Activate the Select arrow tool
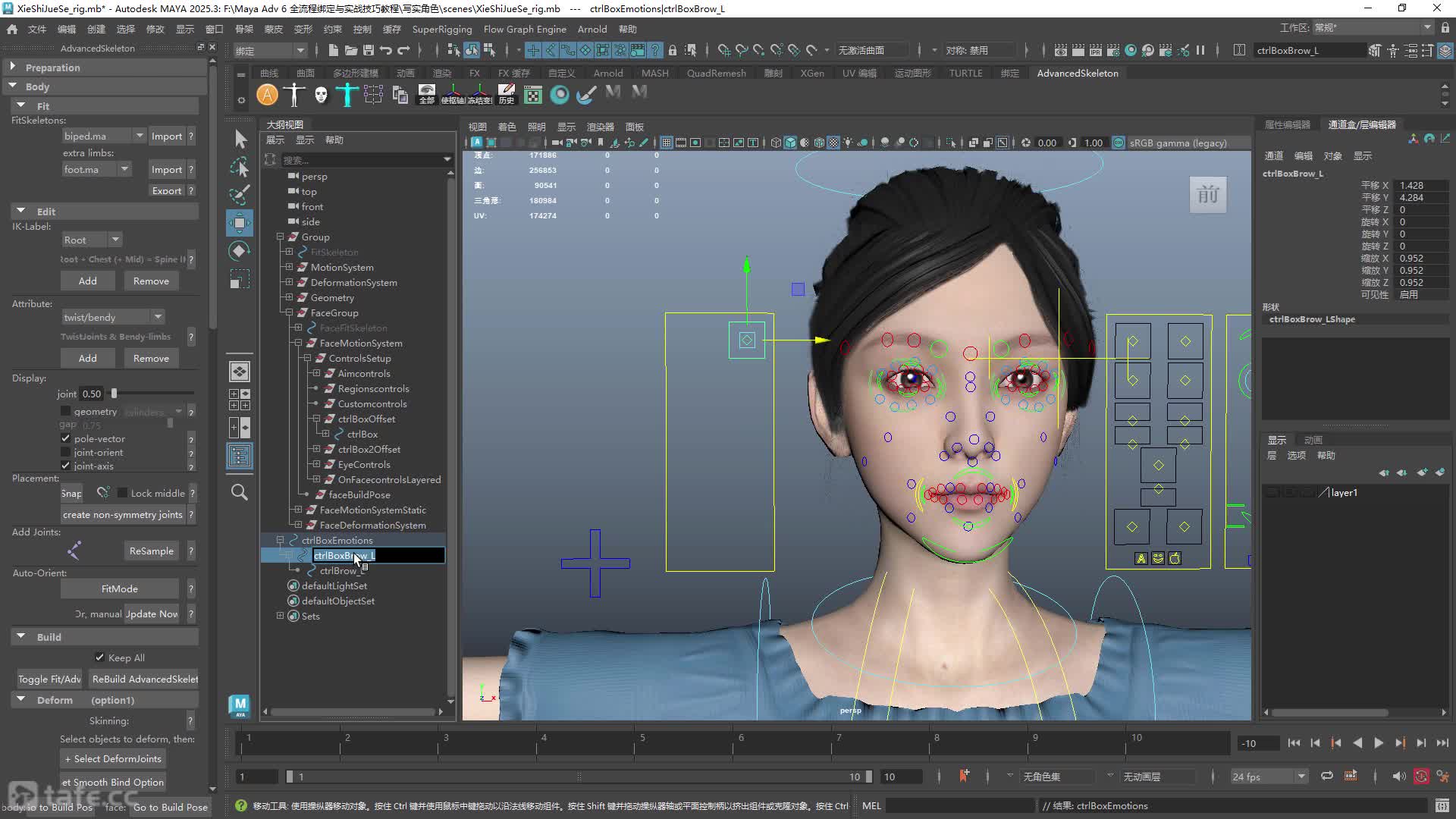 tap(240, 139)
